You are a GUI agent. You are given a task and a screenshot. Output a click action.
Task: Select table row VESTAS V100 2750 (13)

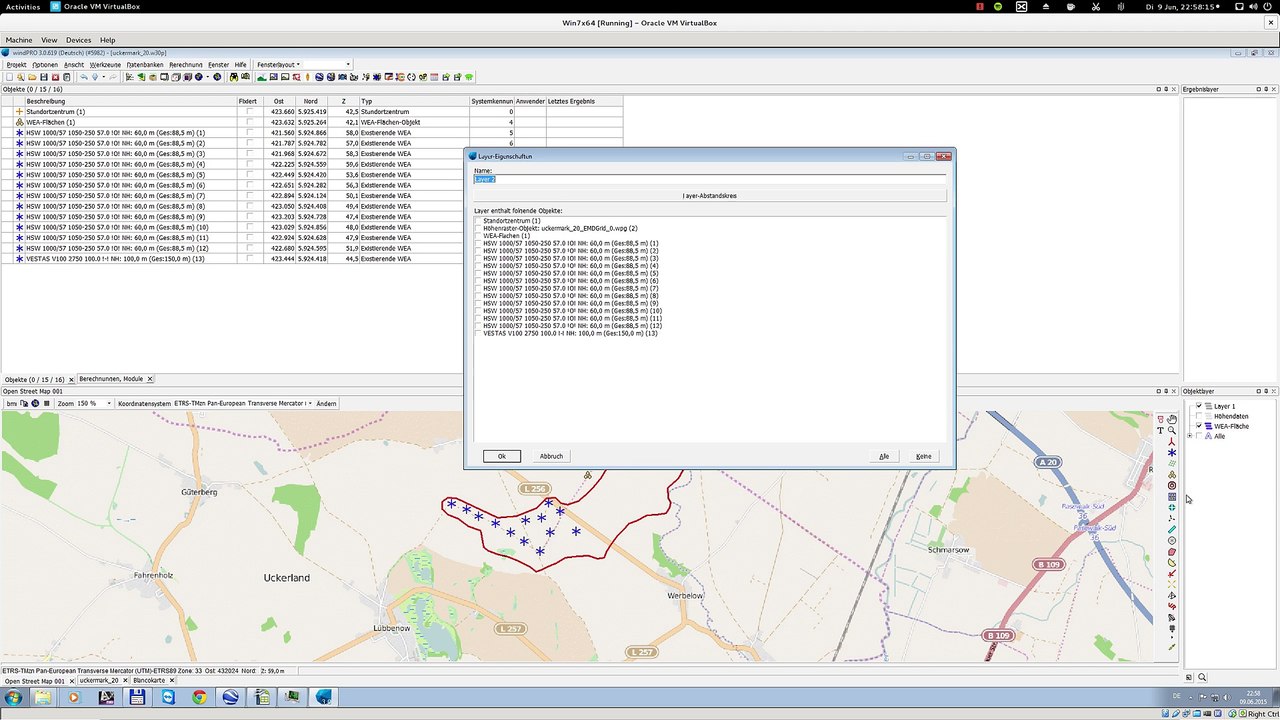[310, 259]
